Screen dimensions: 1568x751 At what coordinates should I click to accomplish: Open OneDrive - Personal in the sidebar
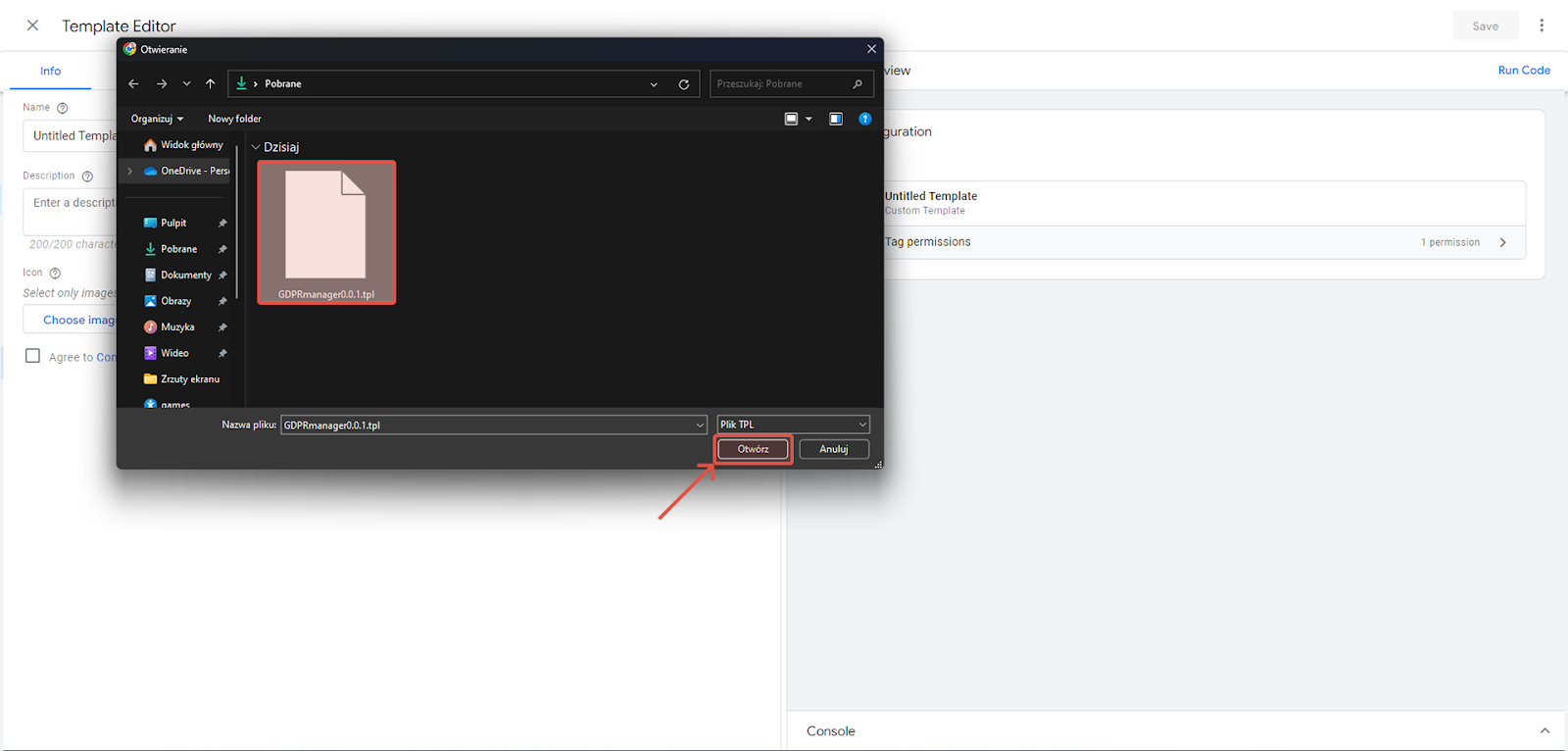[186, 171]
